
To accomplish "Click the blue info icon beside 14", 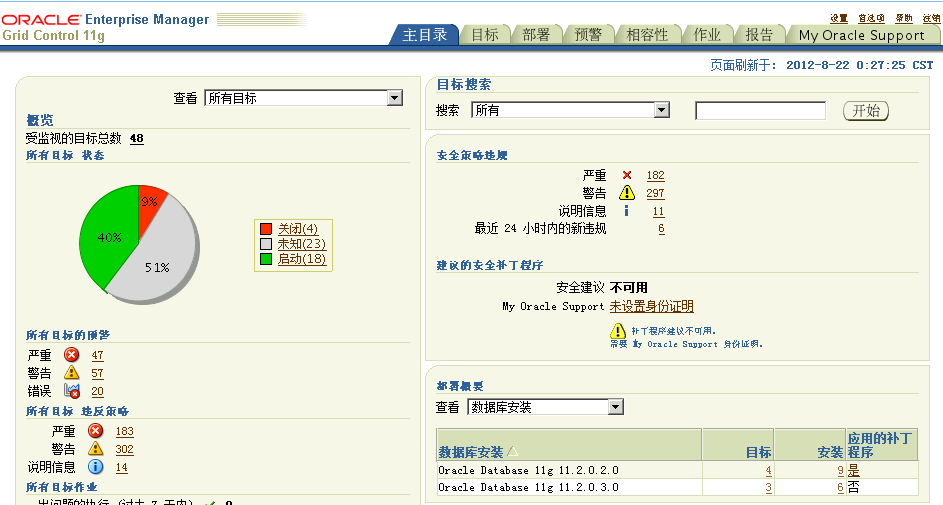I will (96, 467).
